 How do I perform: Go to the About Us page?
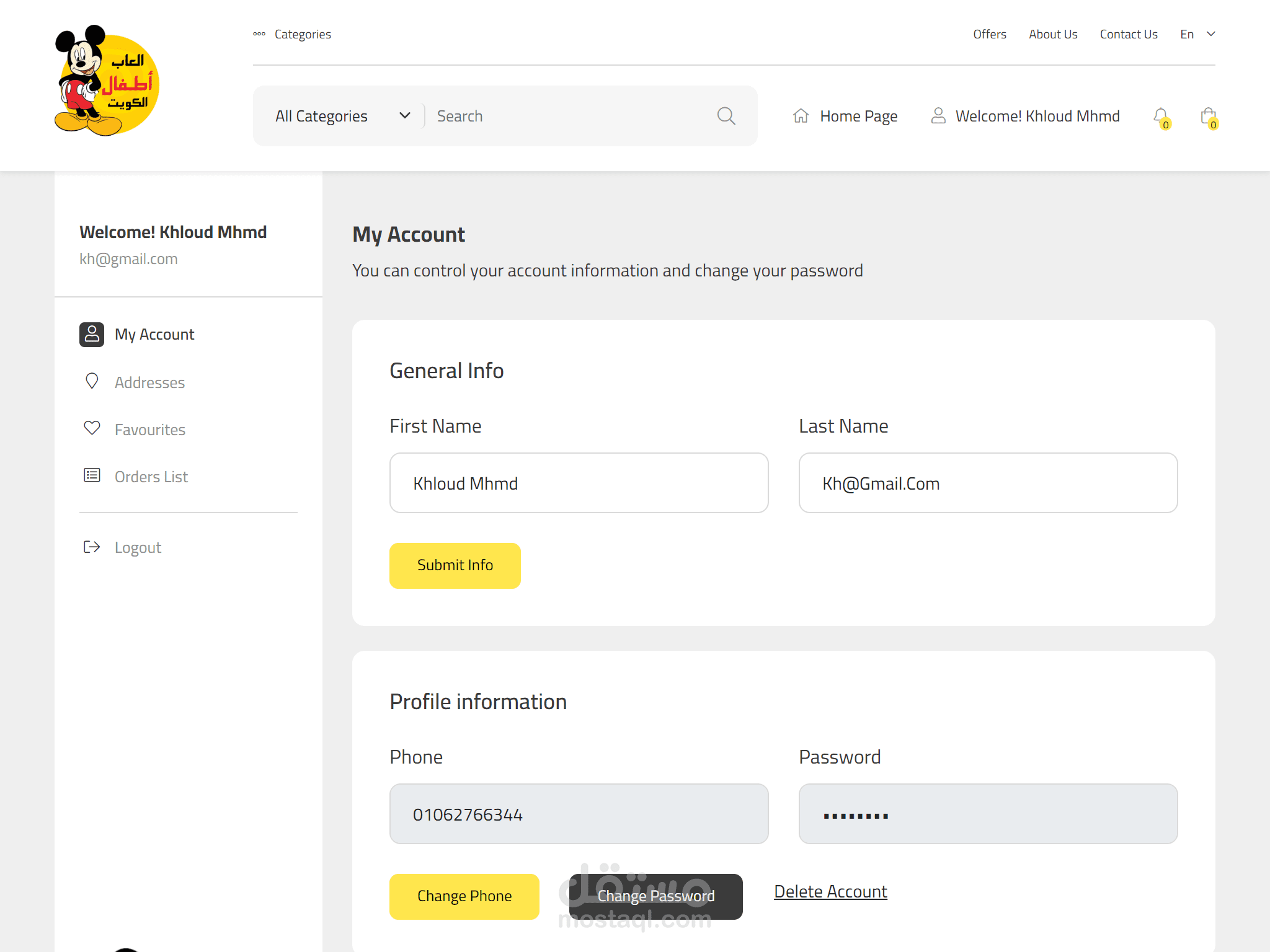(x=1052, y=34)
